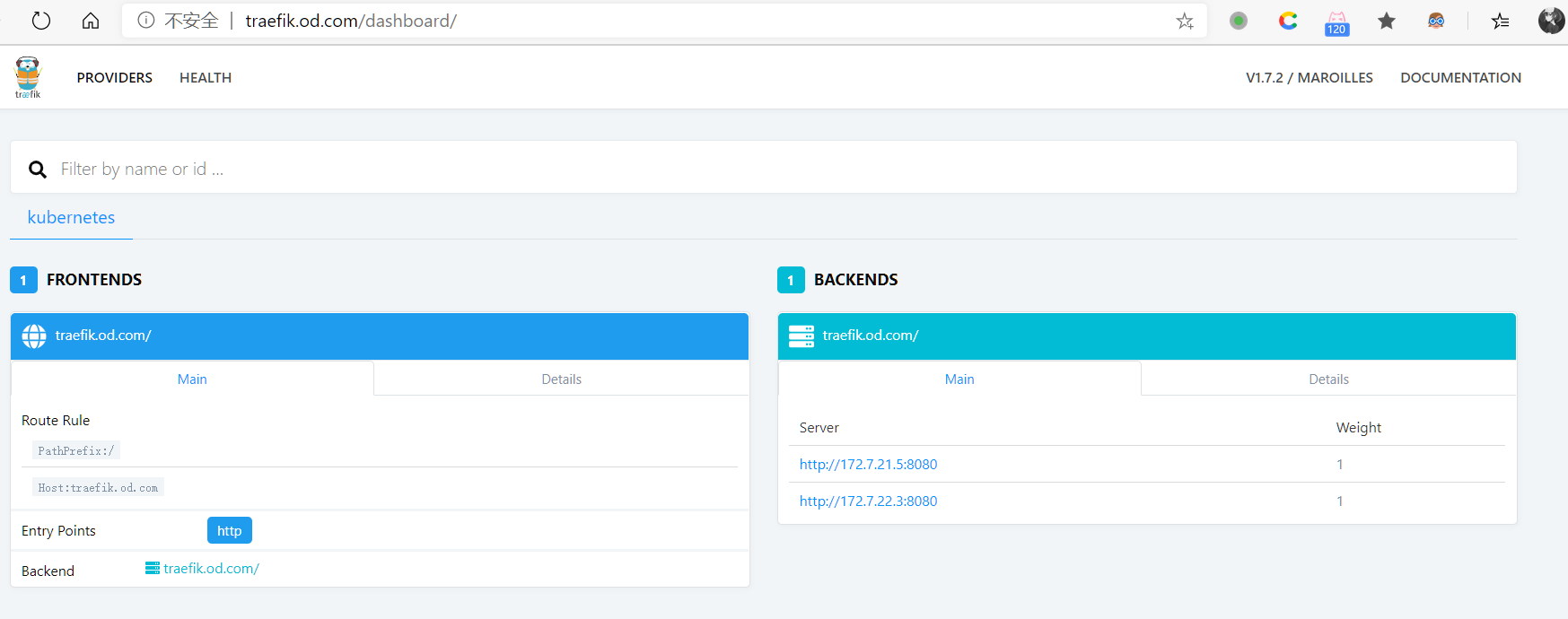The height and width of the screenshot is (619, 1568).
Task: Switch frontend card to Details tab
Action: (562, 379)
